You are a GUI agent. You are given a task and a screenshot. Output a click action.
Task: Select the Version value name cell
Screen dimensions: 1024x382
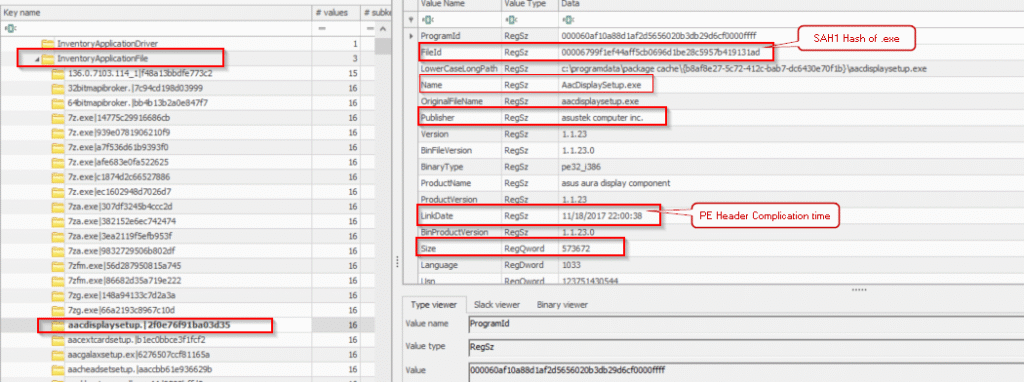[459, 134]
